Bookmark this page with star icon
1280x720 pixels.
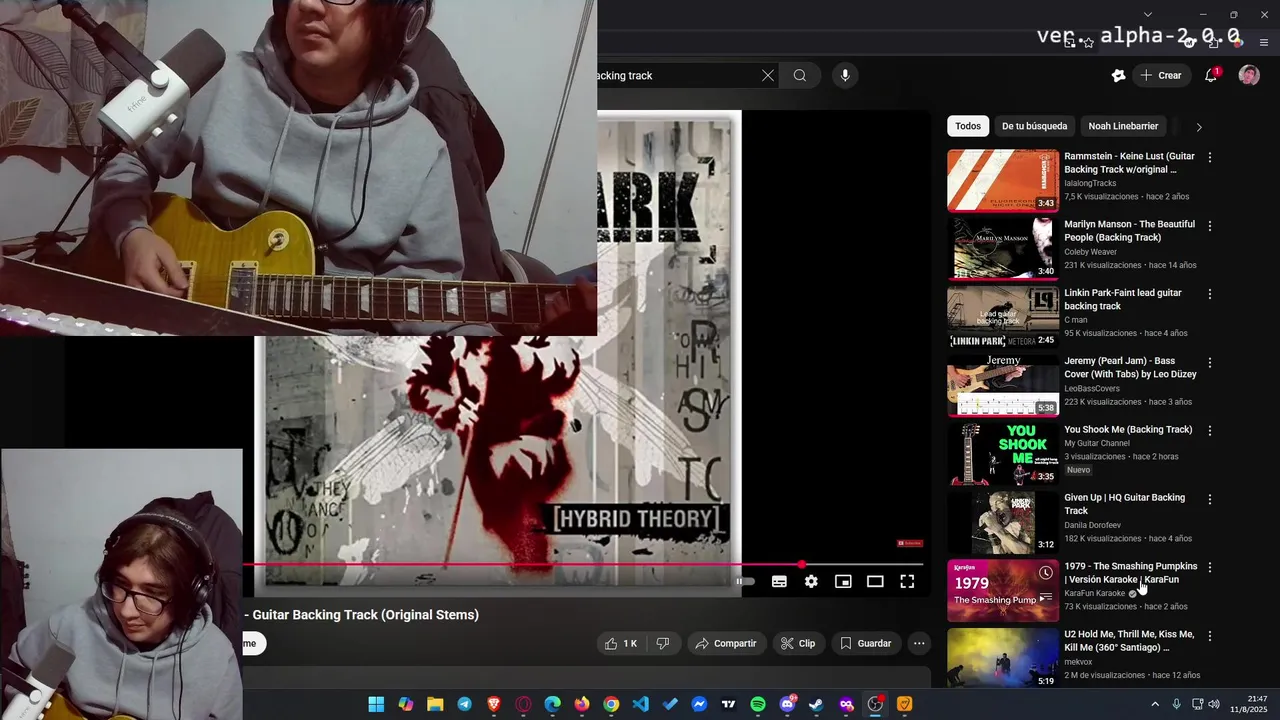coord(1089,43)
